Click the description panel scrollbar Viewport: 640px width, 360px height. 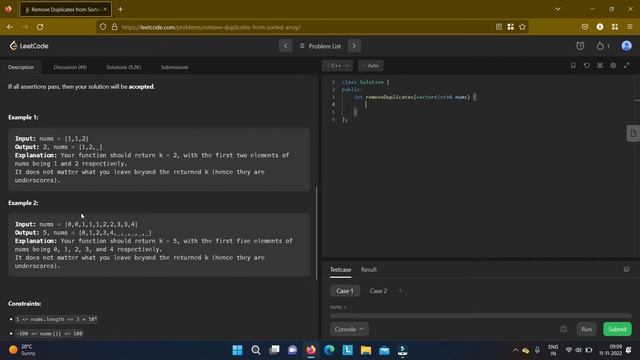317,233
